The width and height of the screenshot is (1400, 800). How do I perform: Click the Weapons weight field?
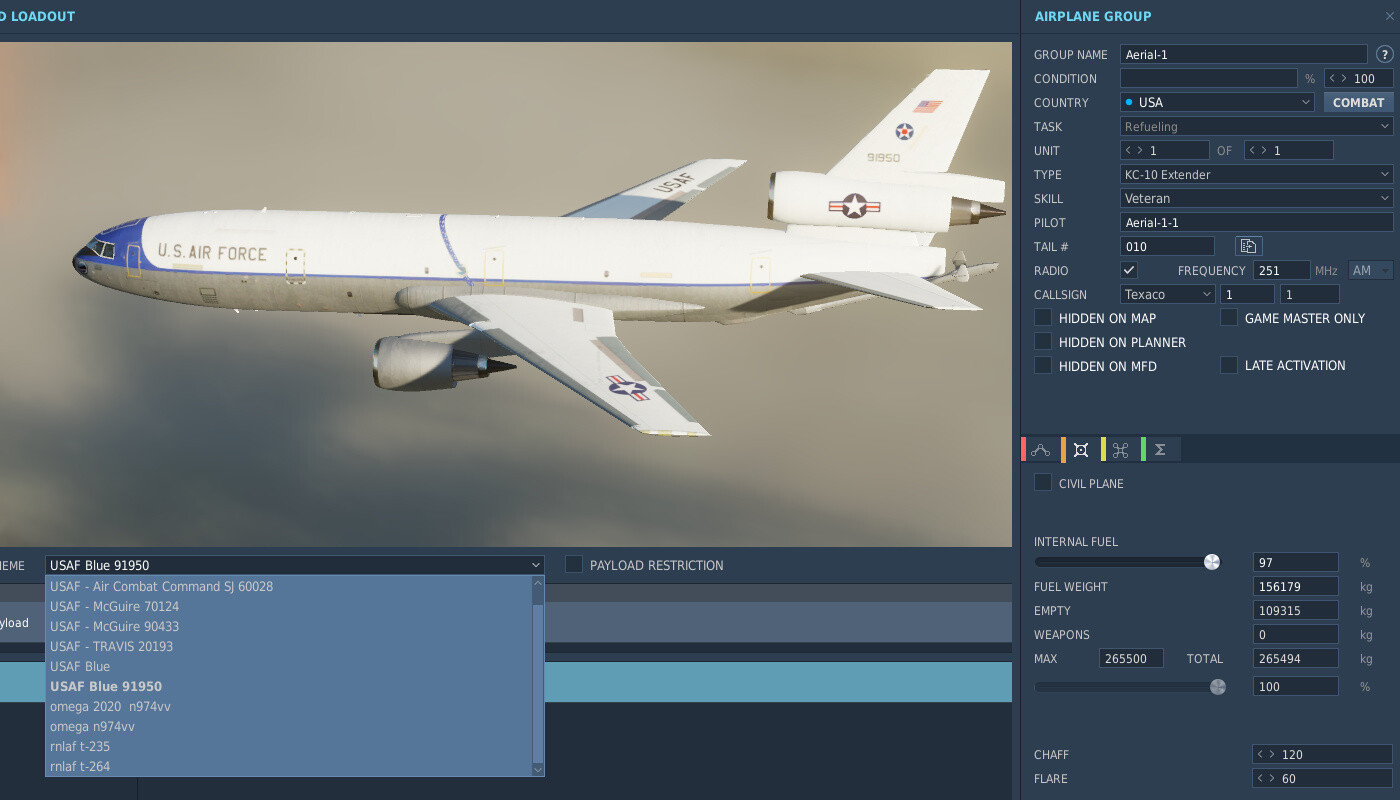click(1295, 634)
